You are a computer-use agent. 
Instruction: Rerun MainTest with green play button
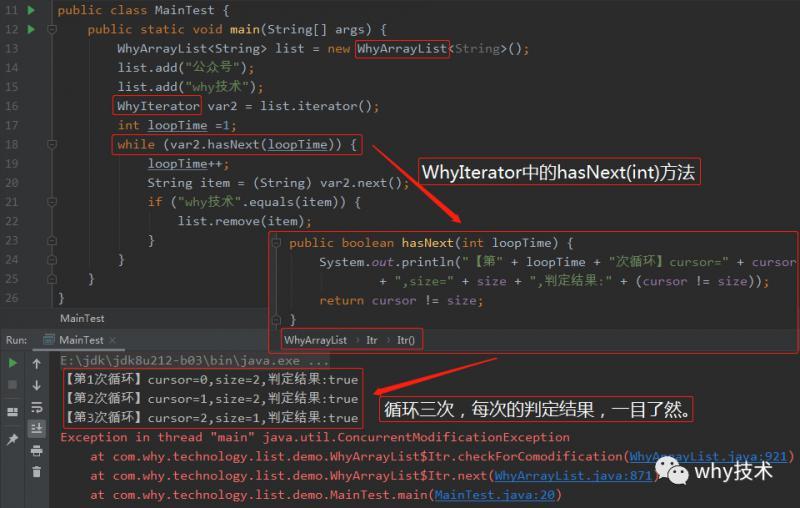[x=13, y=363]
